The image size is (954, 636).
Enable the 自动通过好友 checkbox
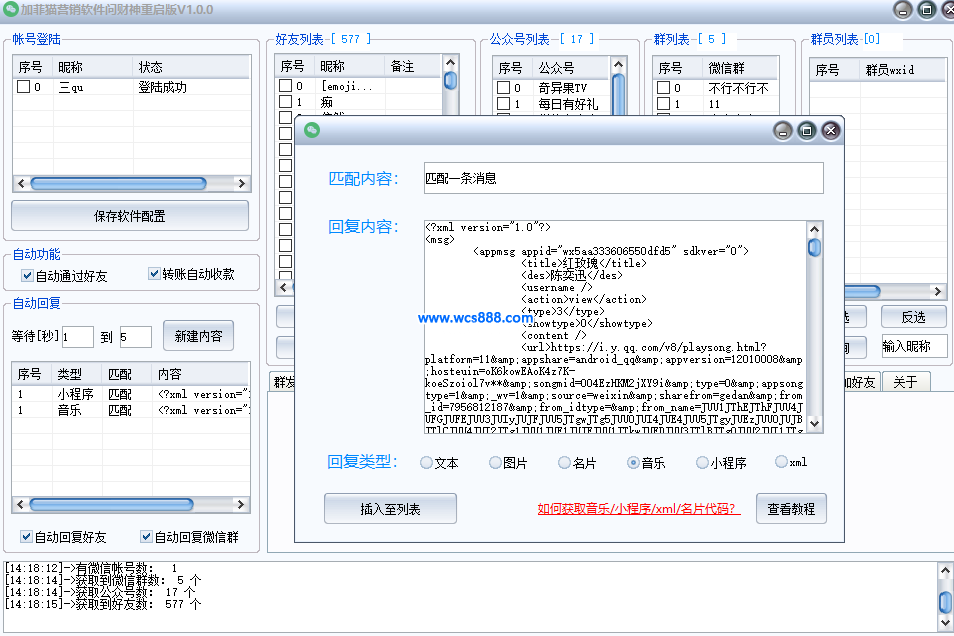point(28,276)
